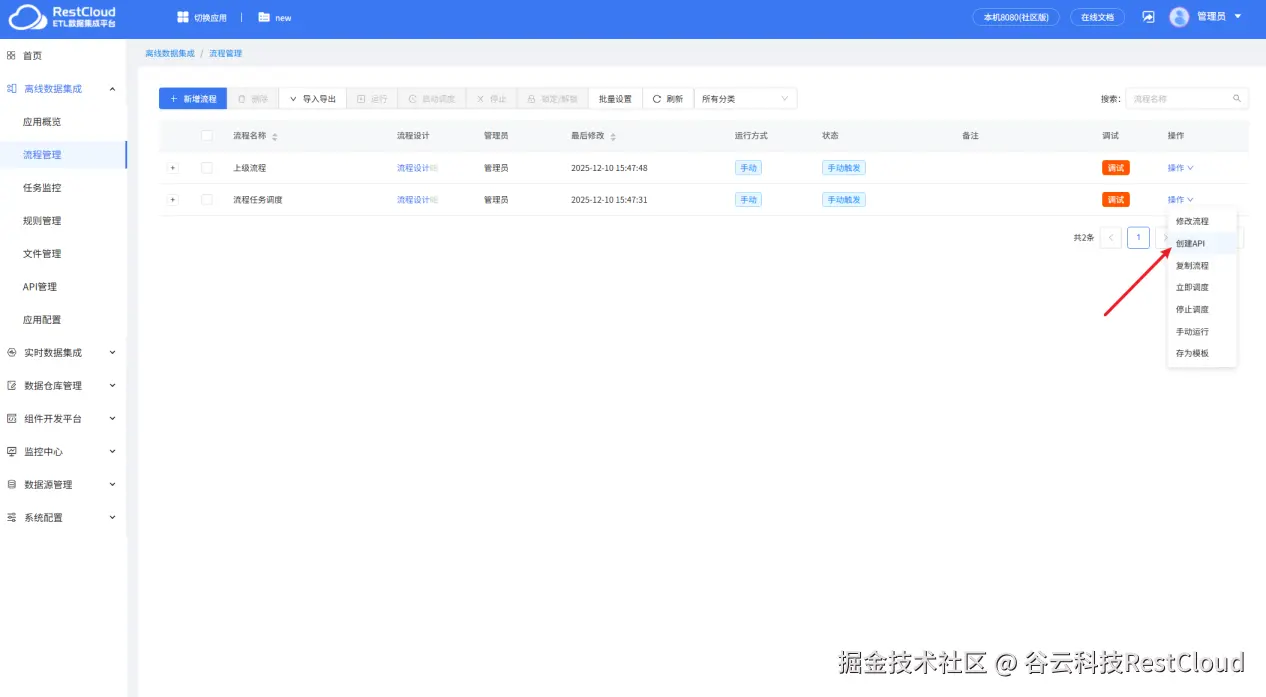Image resolution: width=1266 pixels, height=697 pixels.
Task: Check the checkbox for 流程任务调度 row
Action: pos(206,199)
